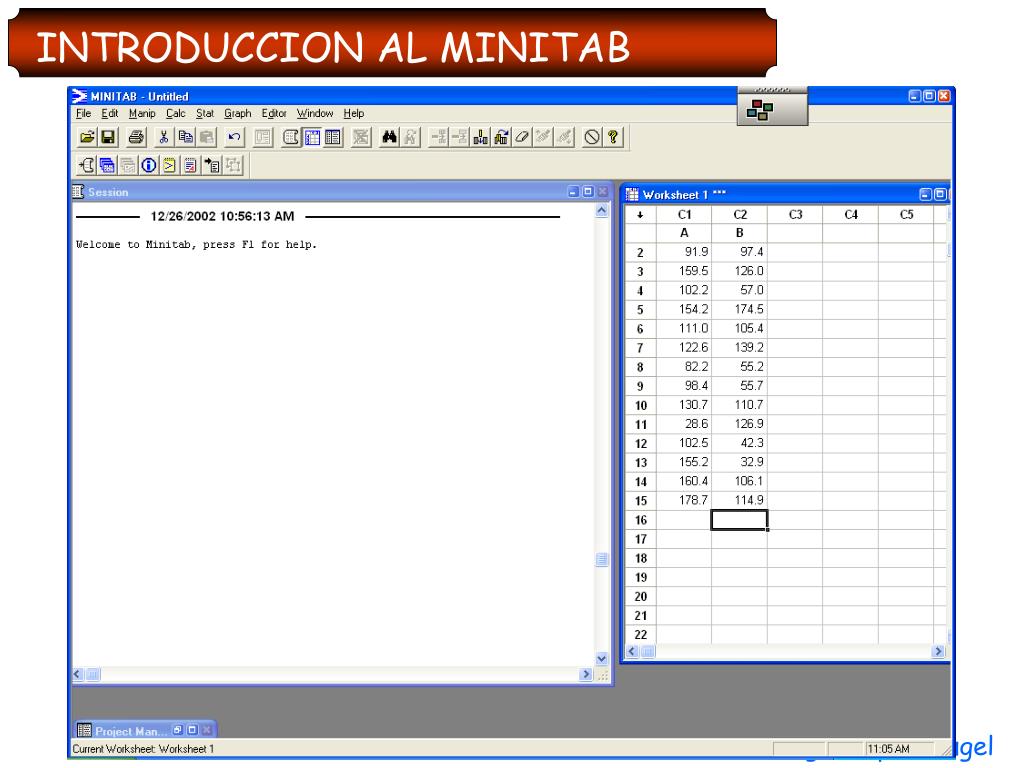
Task: Select column header C5
Action: pos(906,215)
